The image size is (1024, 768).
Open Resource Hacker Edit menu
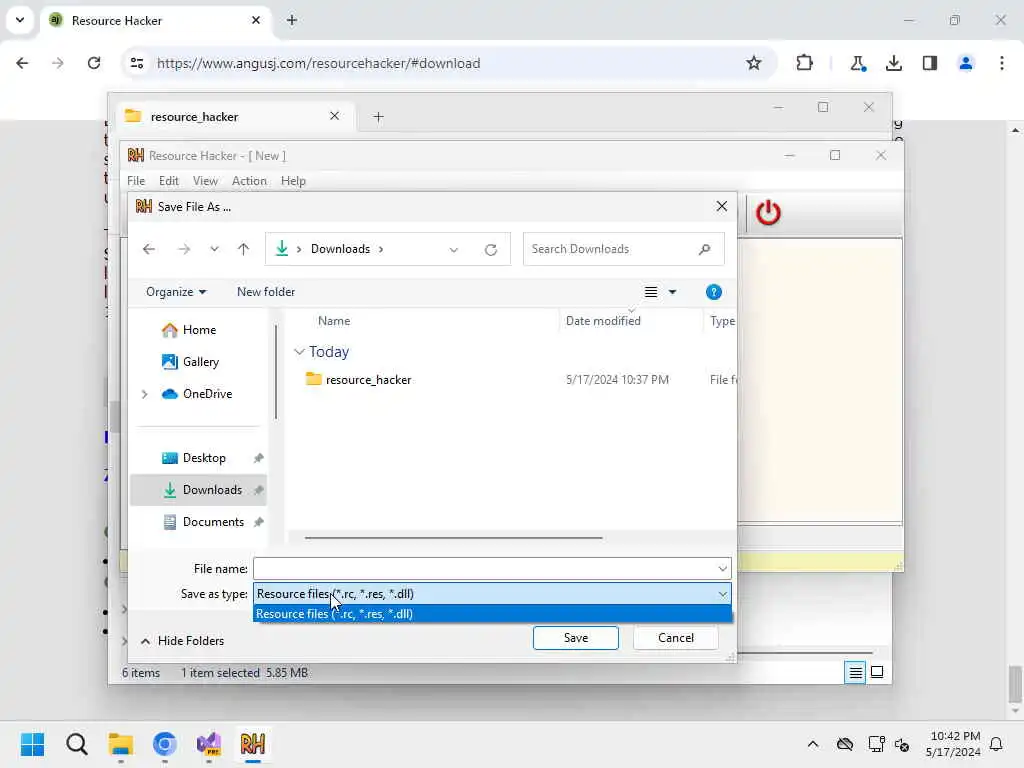(x=168, y=181)
